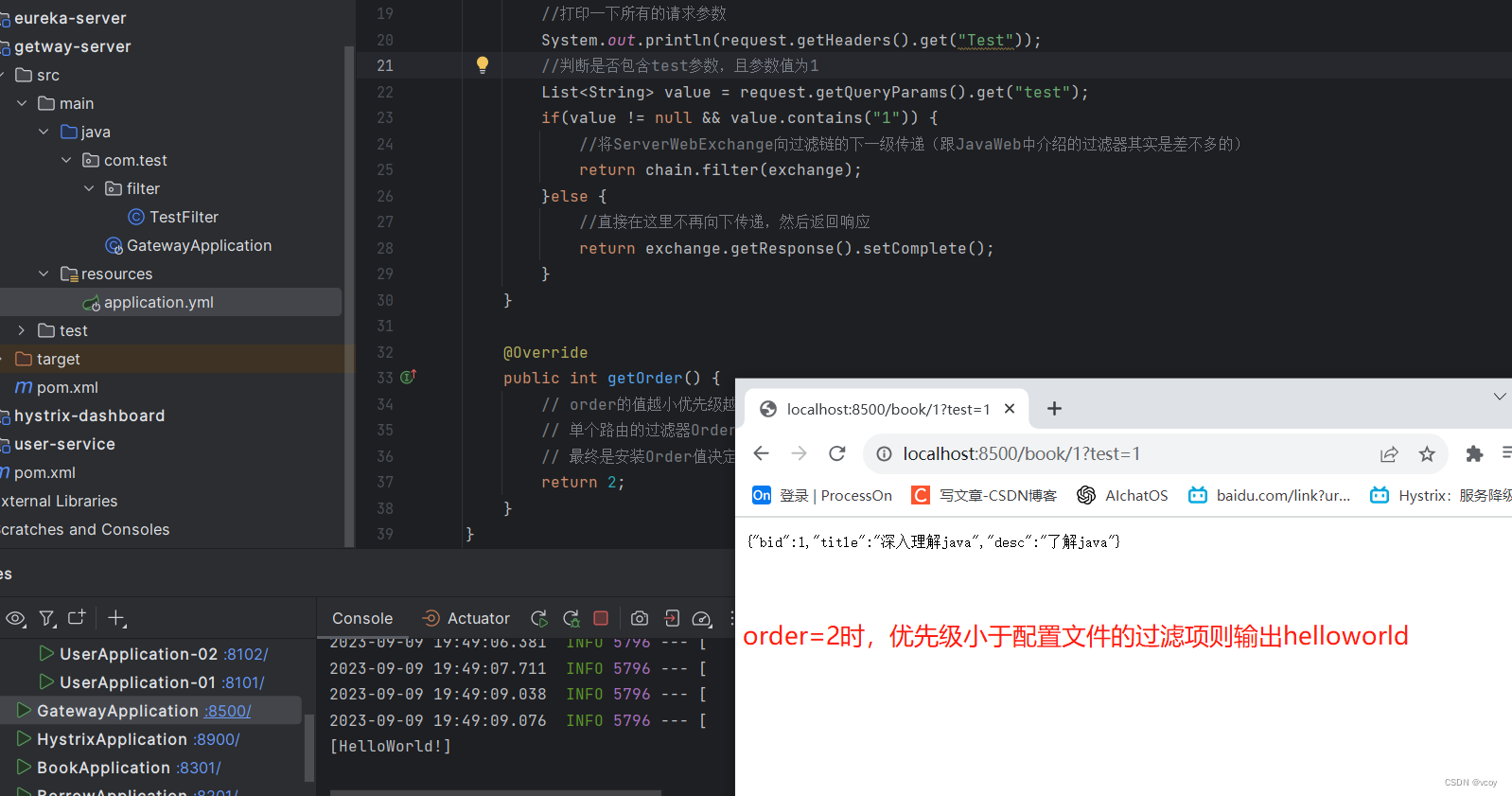Open the browser tab search chevron
Viewport: 1512px width, 796px height.
[1500, 396]
